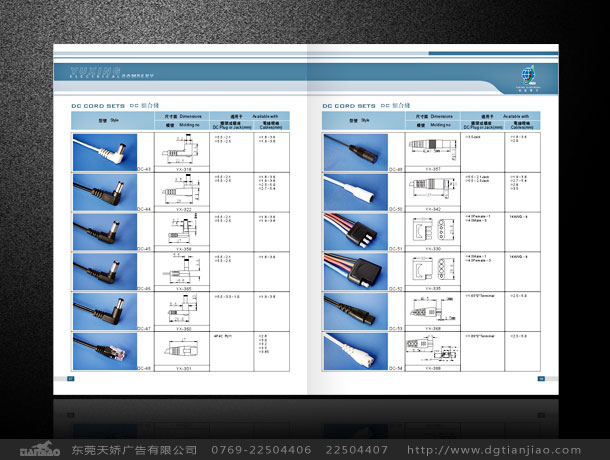The width and height of the screenshot is (610, 460).
Task: Click the YX-318 dimension drawing
Action: coord(183,150)
